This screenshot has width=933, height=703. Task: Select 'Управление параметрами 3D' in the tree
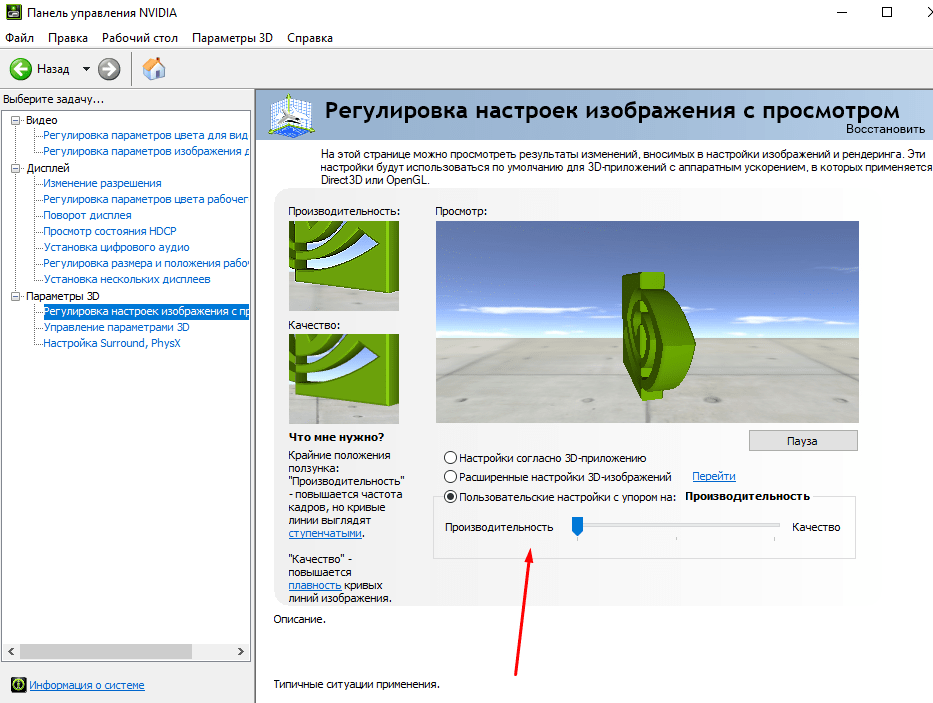[x=116, y=327]
